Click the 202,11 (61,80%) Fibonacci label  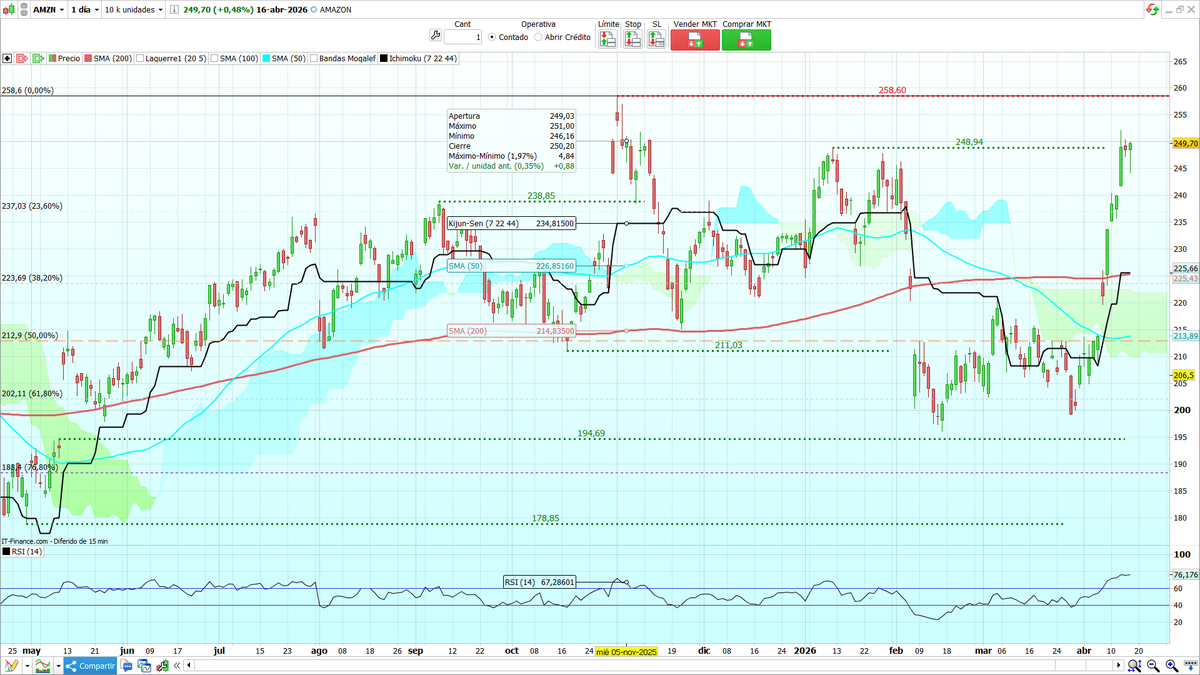32,393
